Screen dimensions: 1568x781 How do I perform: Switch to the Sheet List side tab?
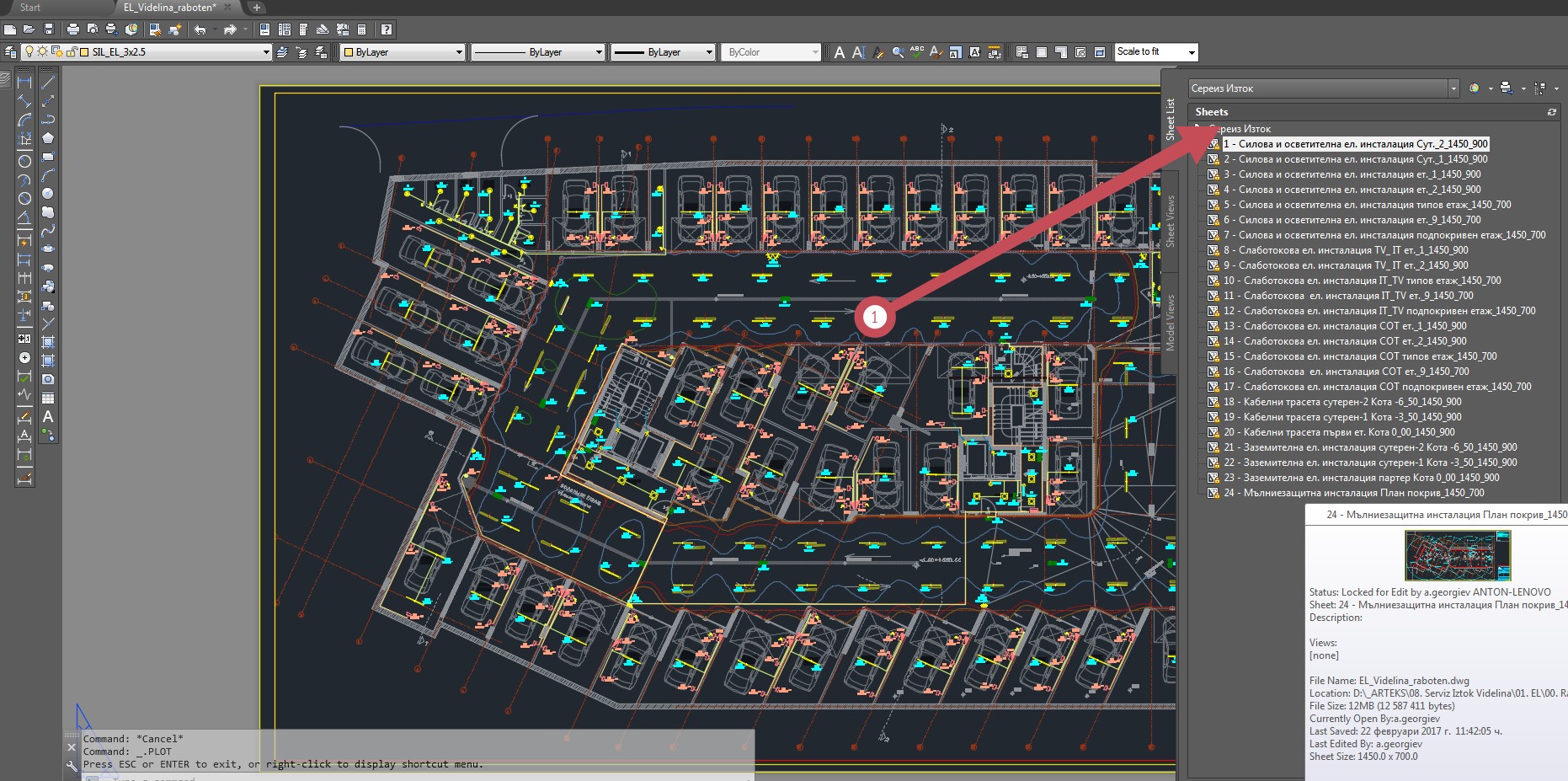point(1170,119)
